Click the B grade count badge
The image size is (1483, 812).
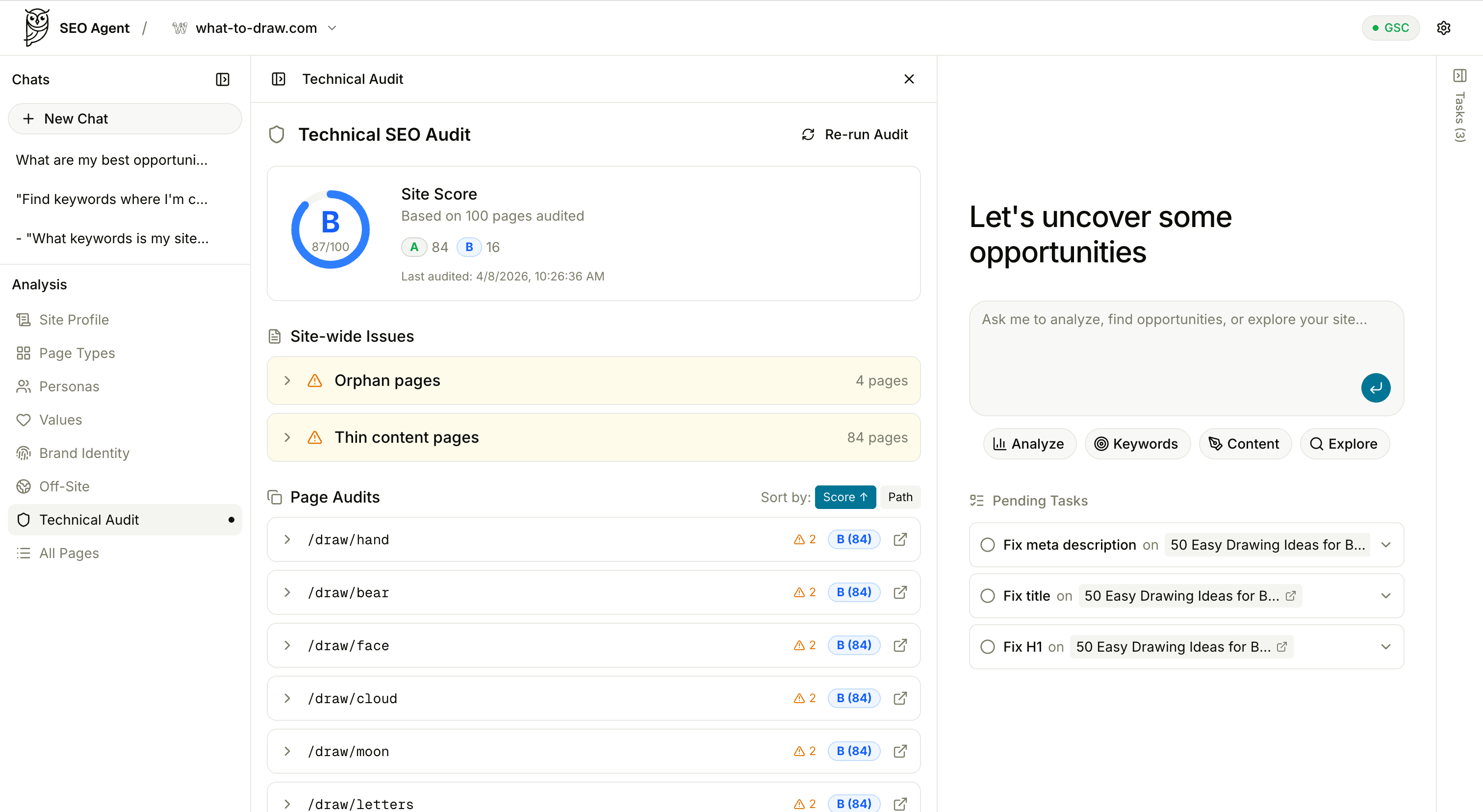(x=469, y=247)
